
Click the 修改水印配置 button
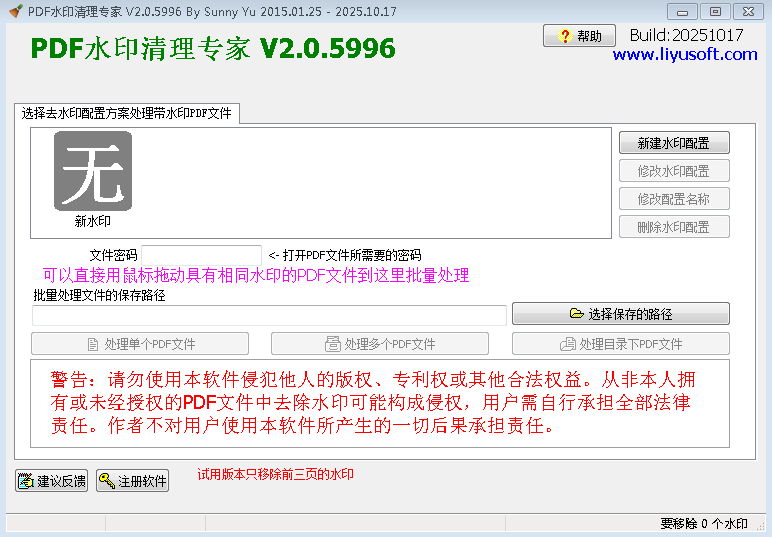tap(674, 171)
